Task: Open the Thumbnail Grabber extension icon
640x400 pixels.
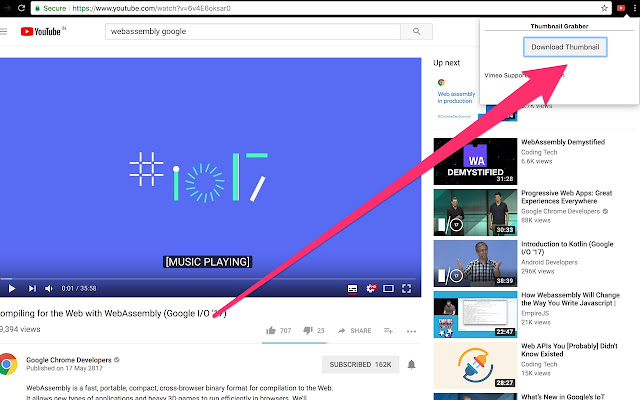Action: [x=621, y=8]
